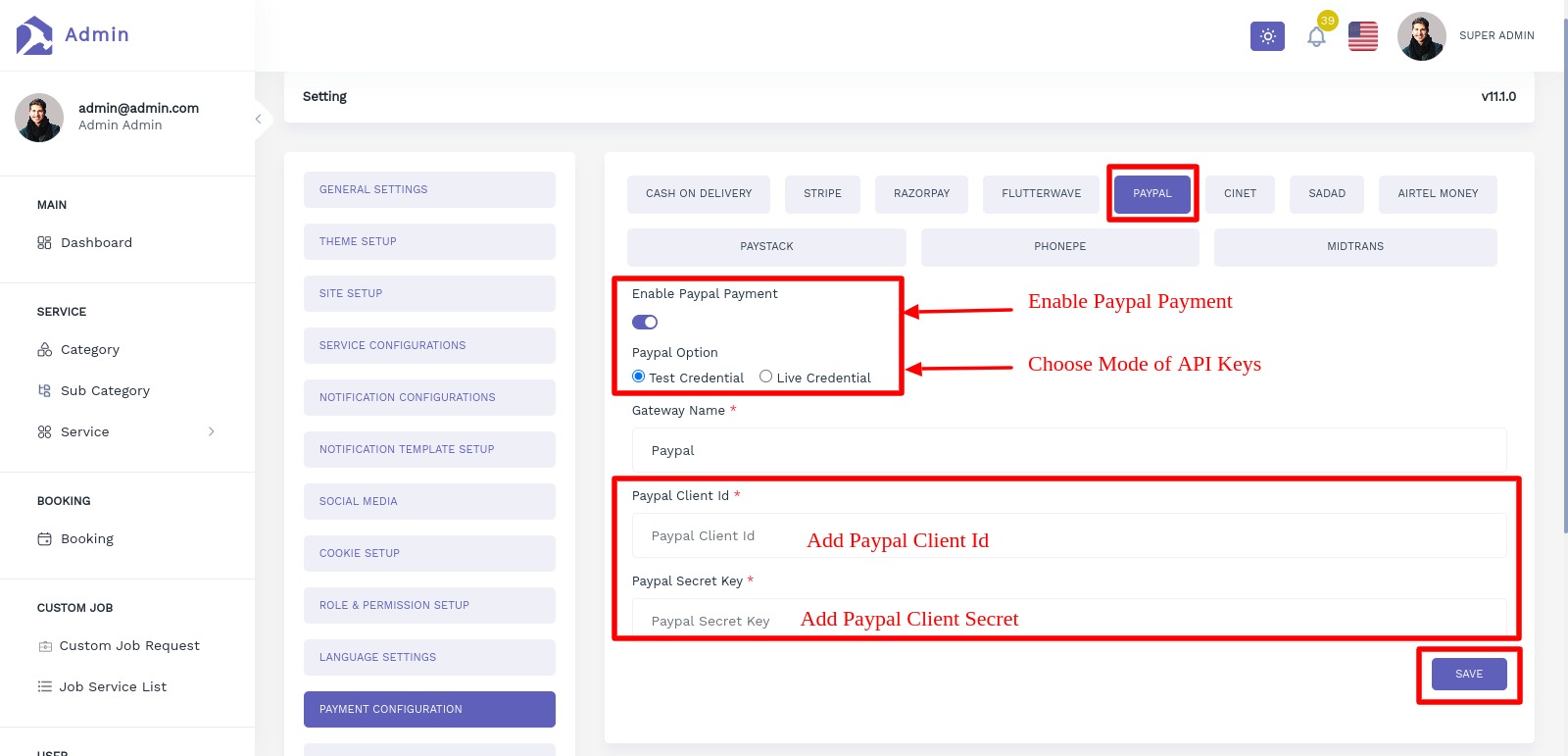Switch to the Phonepe tab

point(1059,247)
